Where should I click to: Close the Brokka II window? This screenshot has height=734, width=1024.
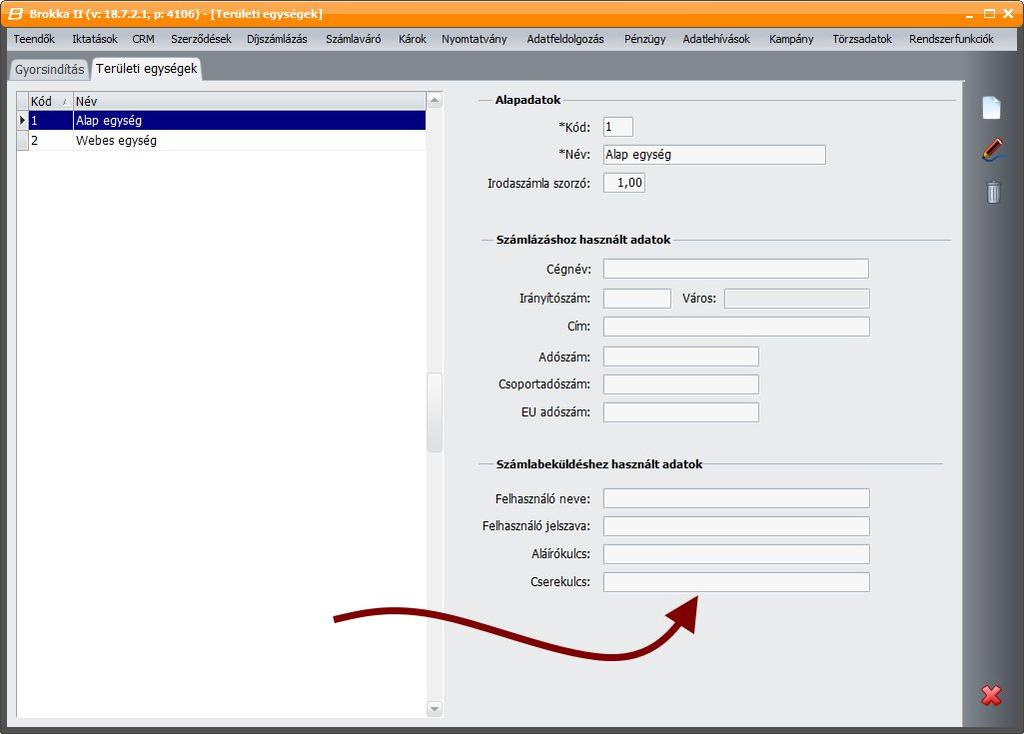[x=1008, y=14]
